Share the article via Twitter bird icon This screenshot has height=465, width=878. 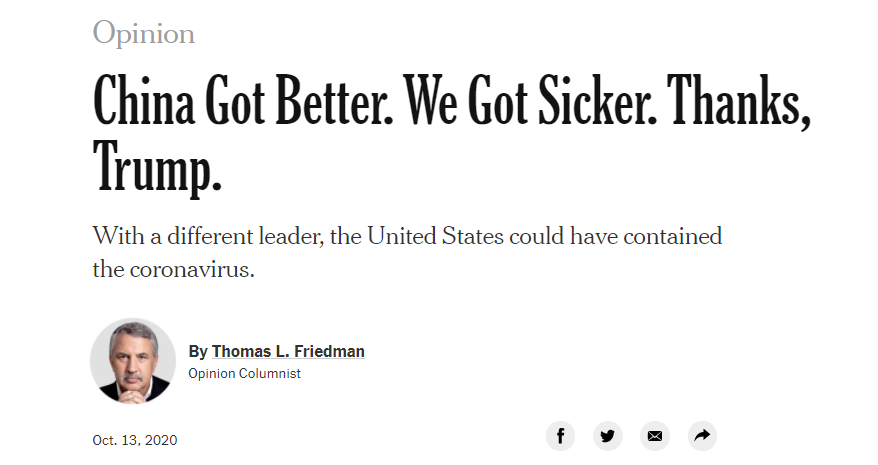click(608, 436)
